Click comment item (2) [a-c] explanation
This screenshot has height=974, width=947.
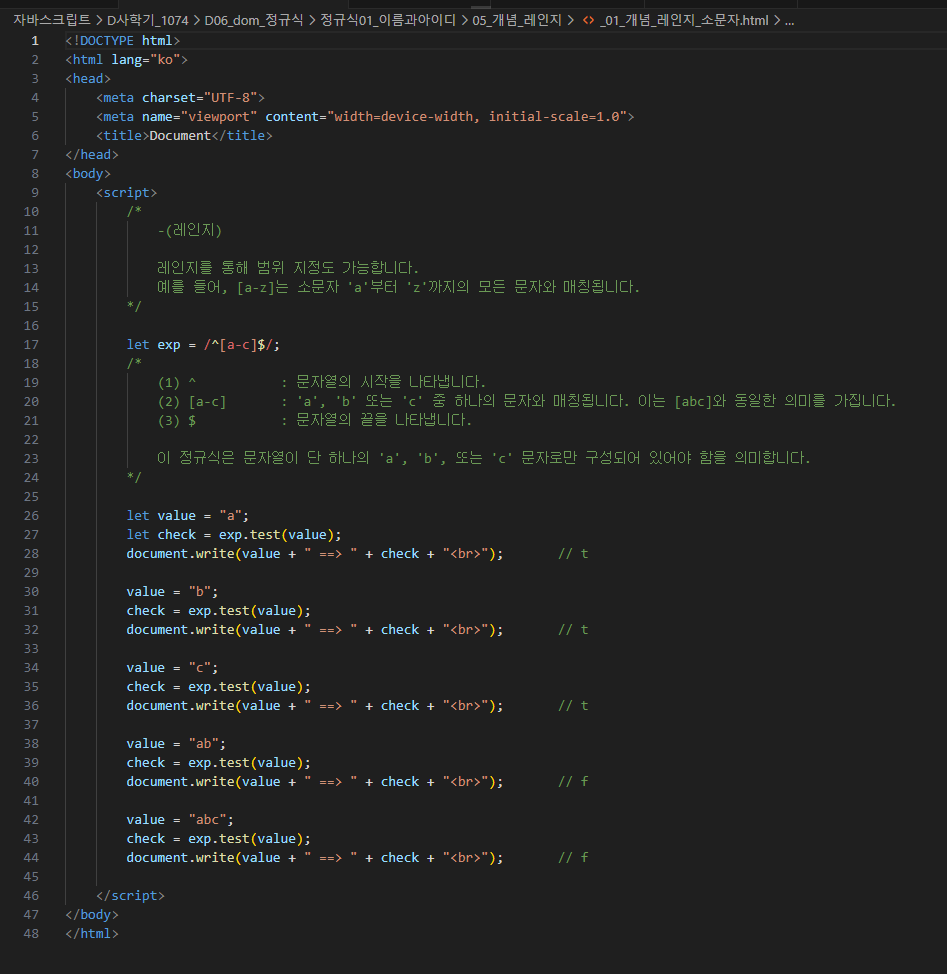coord(527,402)
